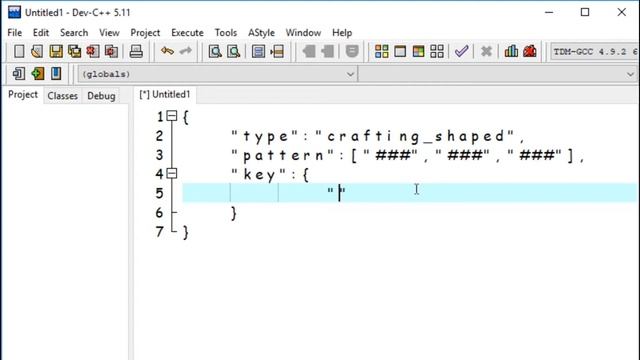Screen dimensions: 640x360
Task: Place cursor in highlighted line 5 of editor
Action: 409,193
